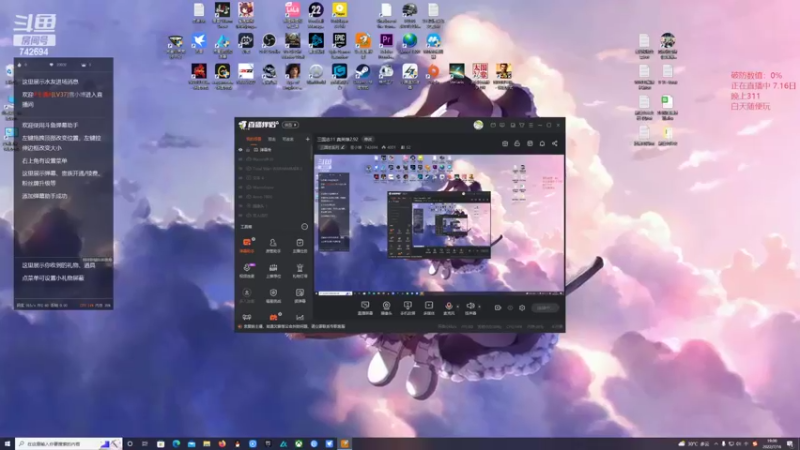Add a camera source from the bottom toolbar

tap(386, 308)
